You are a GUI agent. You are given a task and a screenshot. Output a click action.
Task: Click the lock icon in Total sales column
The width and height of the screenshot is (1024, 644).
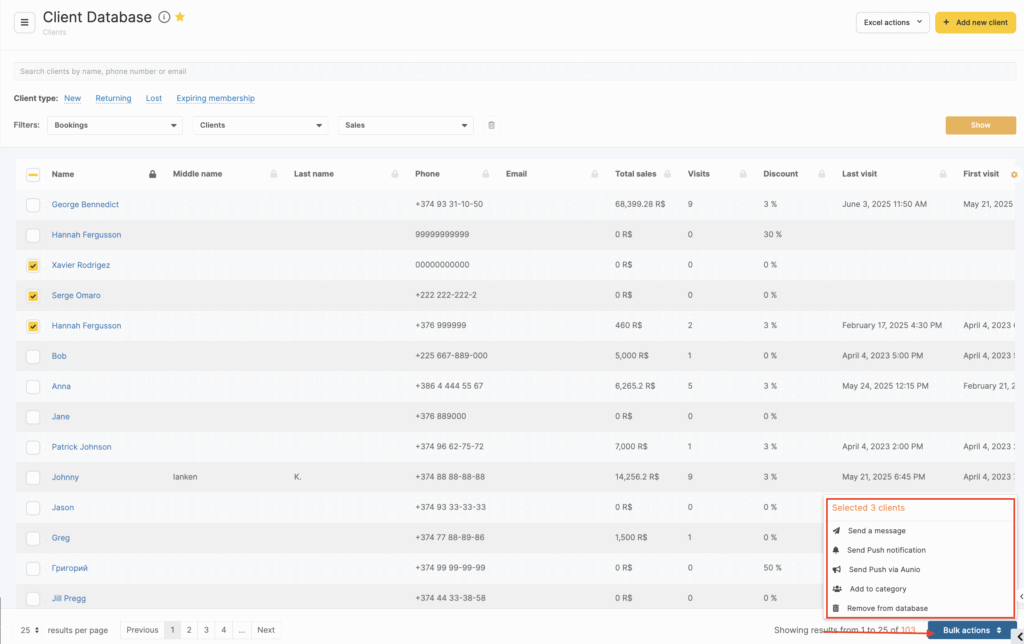(x=667, y=174)
